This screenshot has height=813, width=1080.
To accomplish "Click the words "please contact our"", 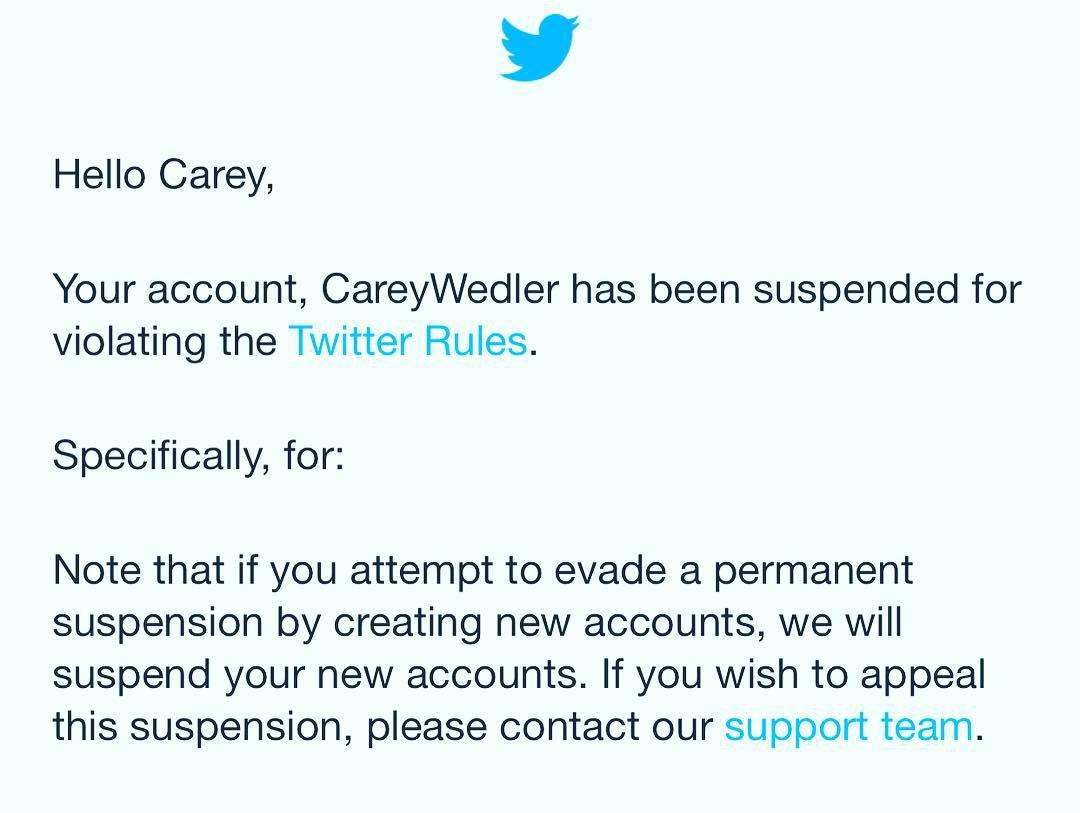I will (x=540, y=726).
